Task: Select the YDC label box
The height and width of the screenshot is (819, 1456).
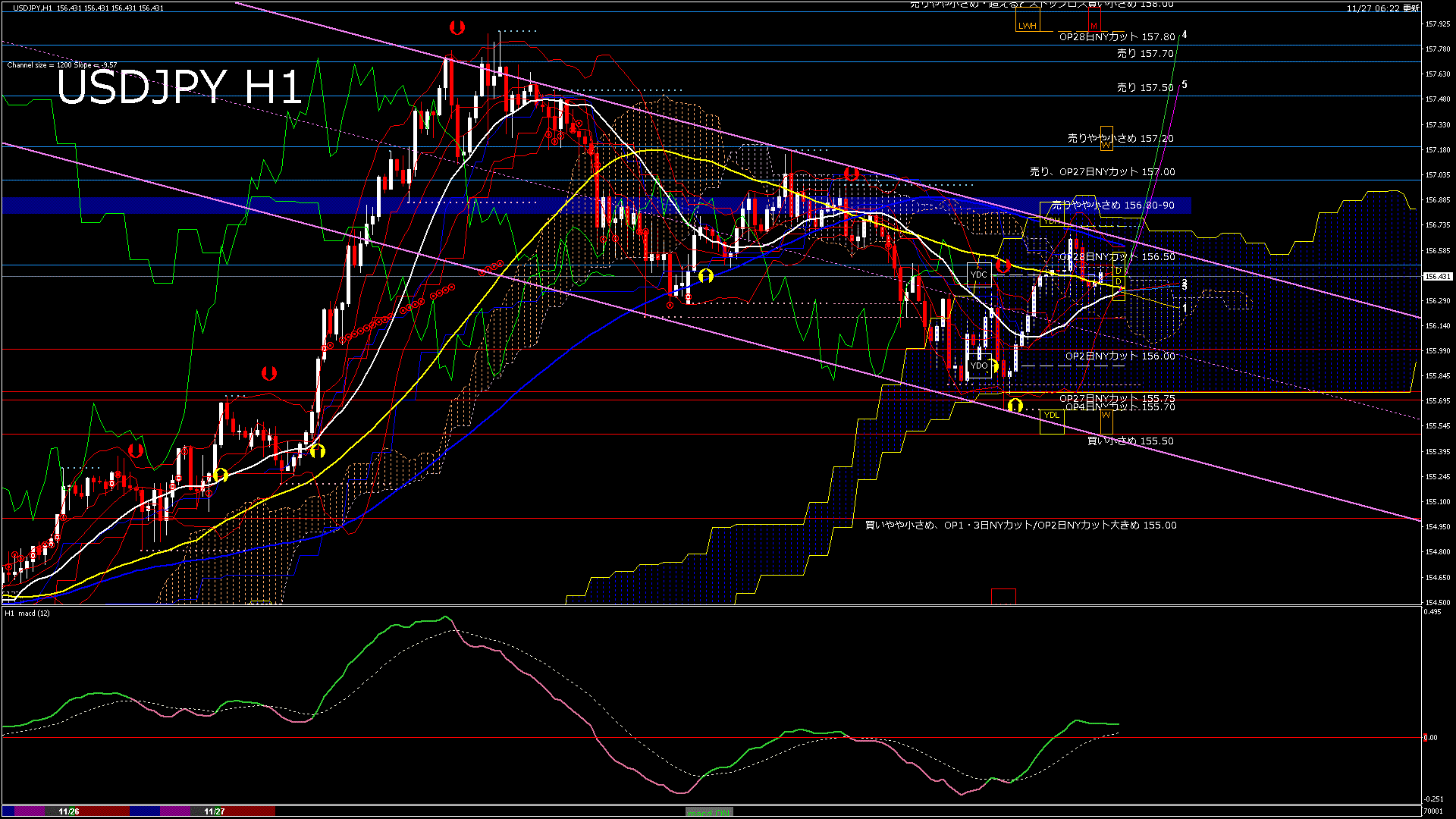Action: [x=979, y=274]
